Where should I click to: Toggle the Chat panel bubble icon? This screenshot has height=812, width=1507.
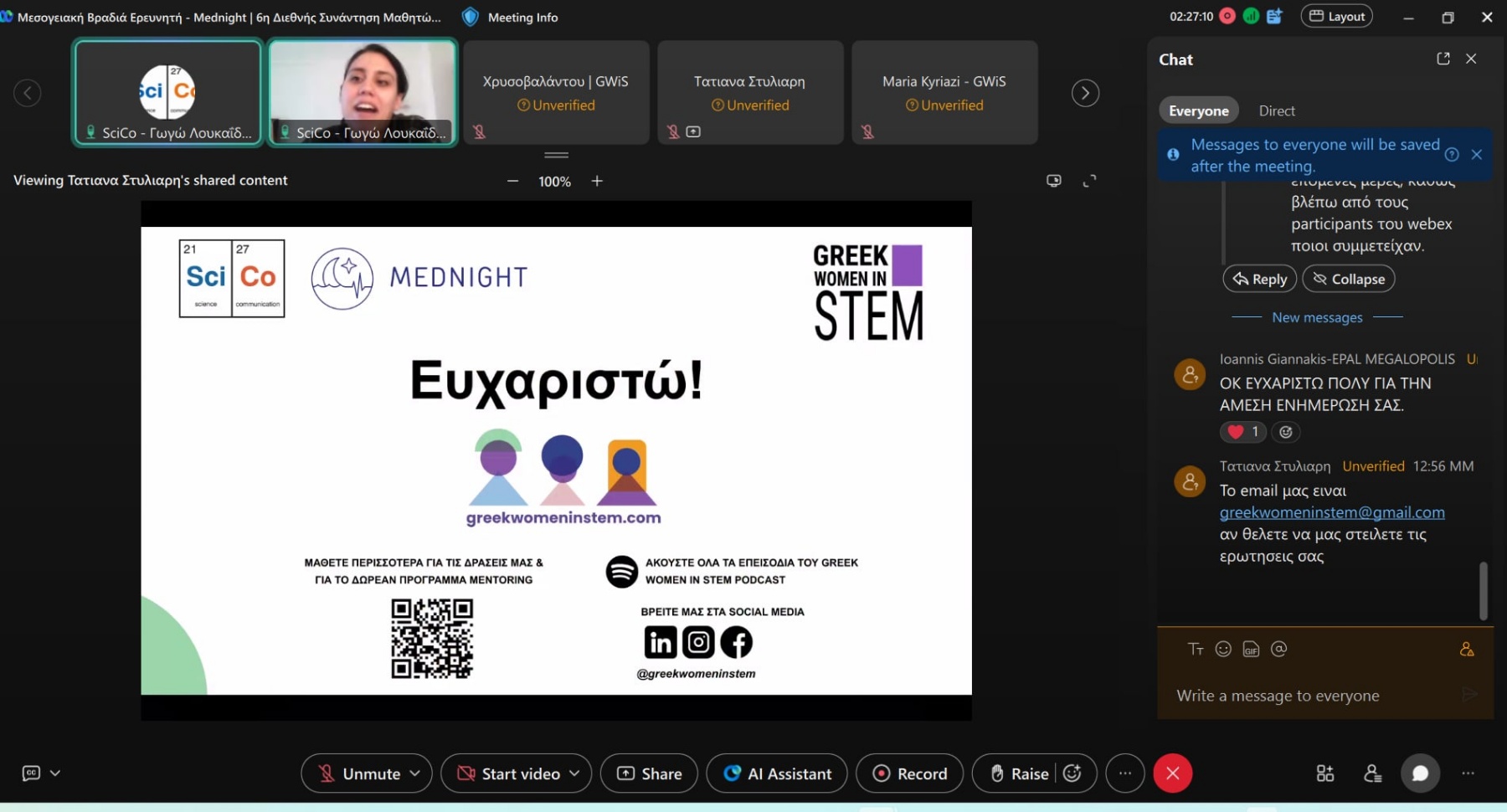(1420, 773)
